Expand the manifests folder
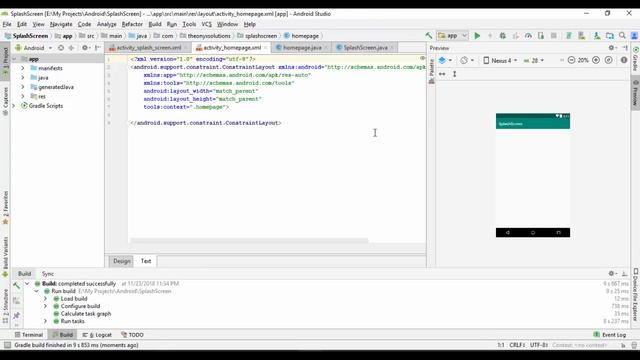640x360 pixels. pos(23,68)
